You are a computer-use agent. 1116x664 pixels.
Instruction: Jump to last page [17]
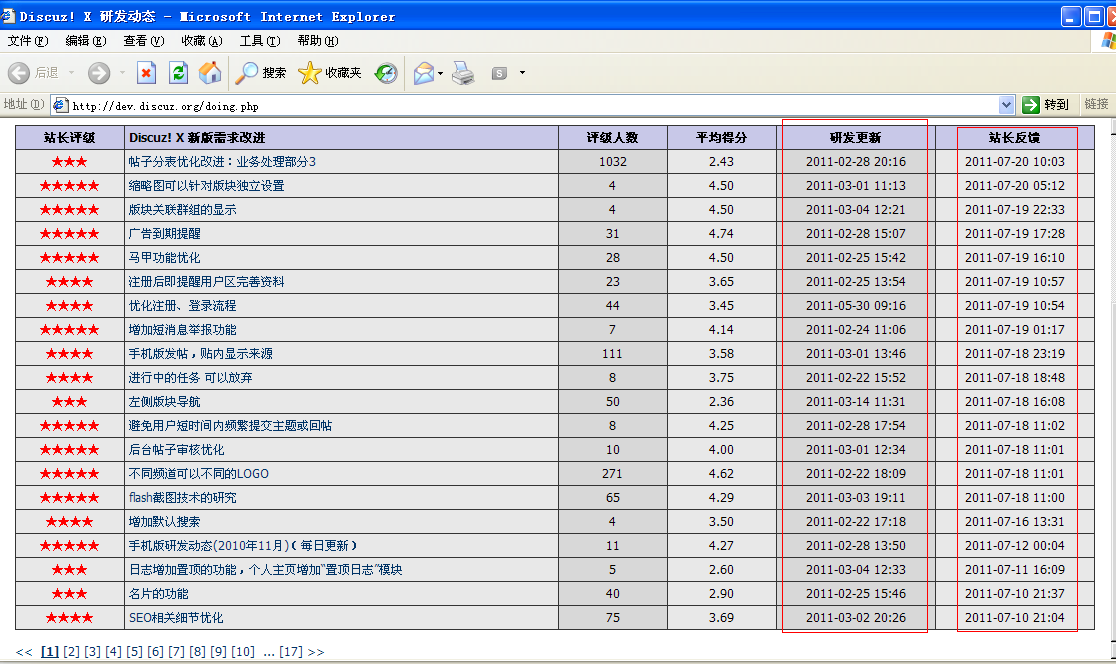pos(291,652)
